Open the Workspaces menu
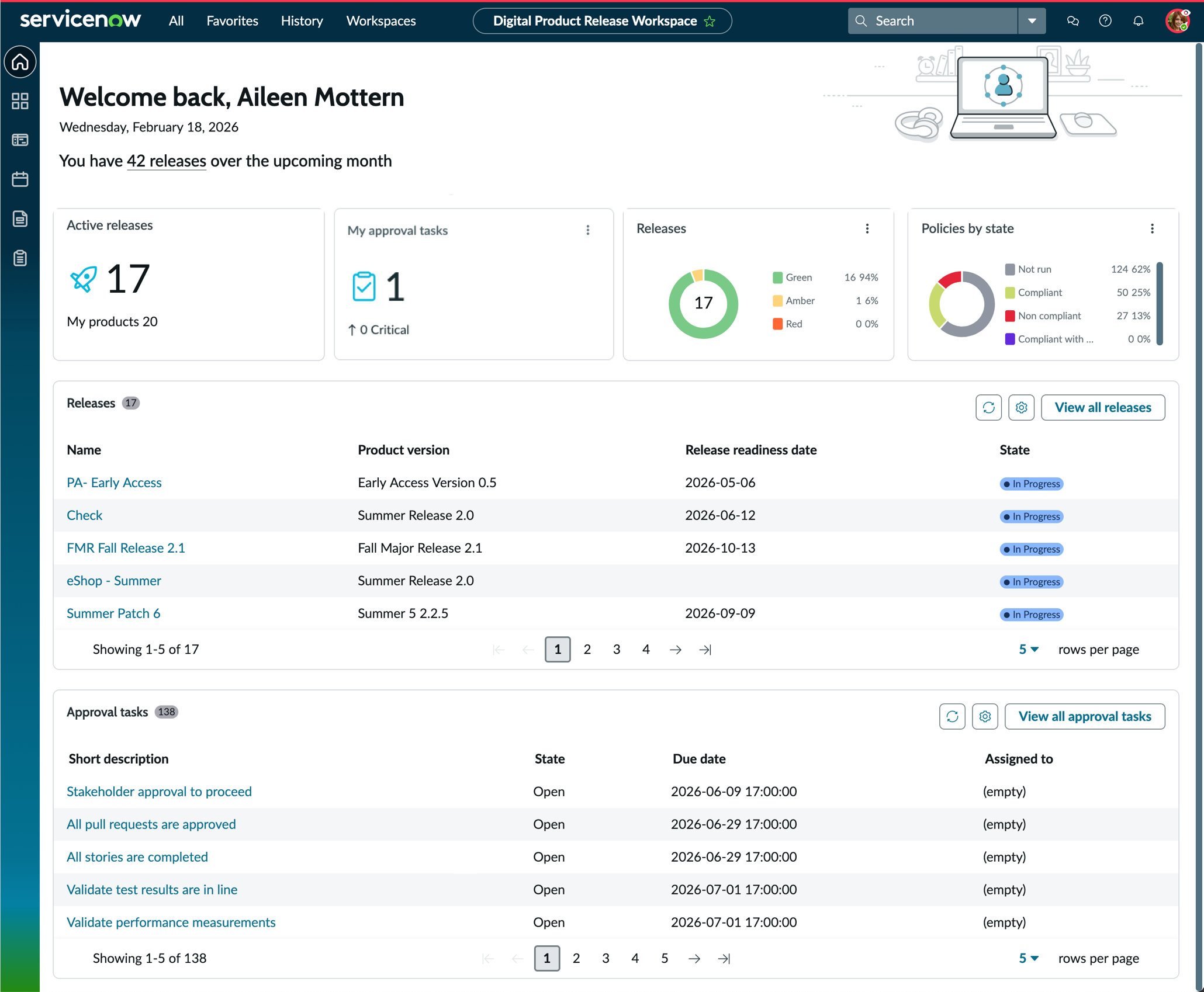1204x992 pixels. [381, 21]
